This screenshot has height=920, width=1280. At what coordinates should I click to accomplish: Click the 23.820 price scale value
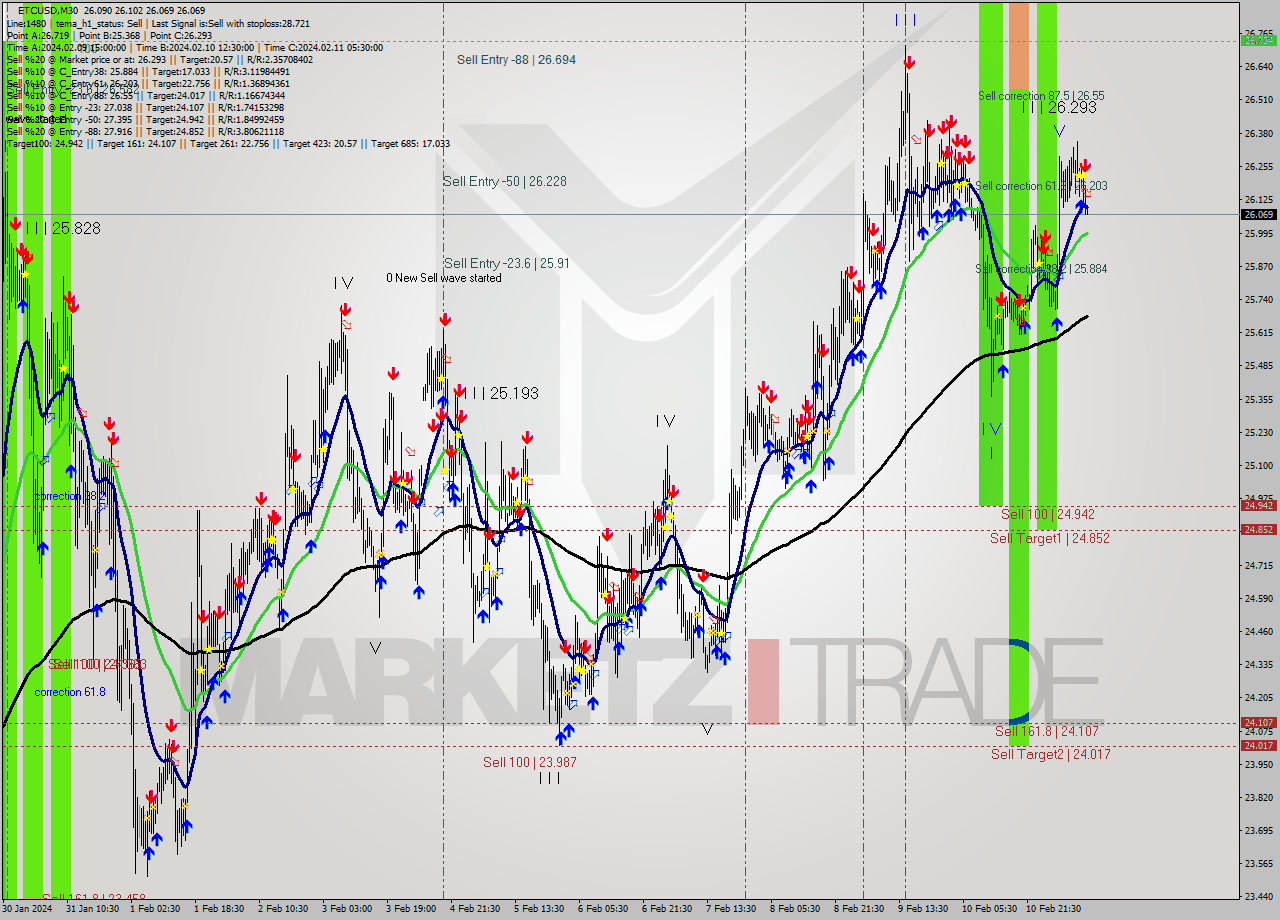(x=1258, y=797)
